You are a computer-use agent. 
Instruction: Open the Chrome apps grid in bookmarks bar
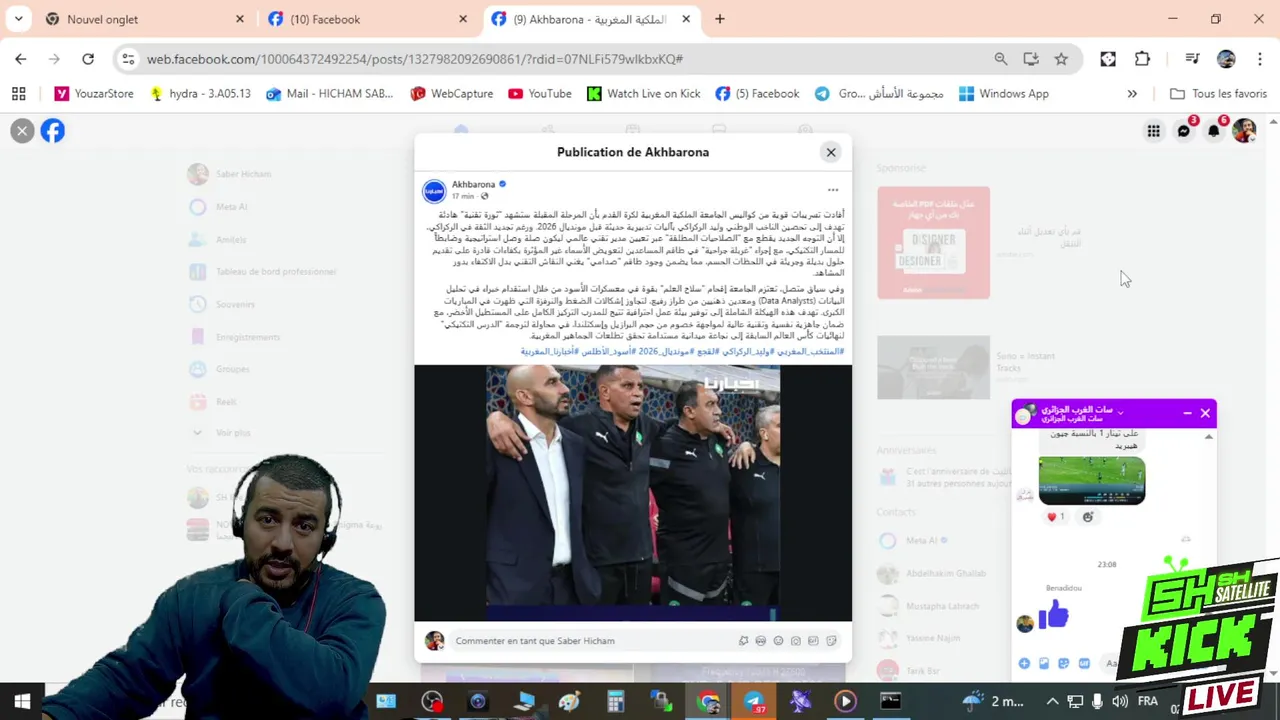click(x=18, y=94)
